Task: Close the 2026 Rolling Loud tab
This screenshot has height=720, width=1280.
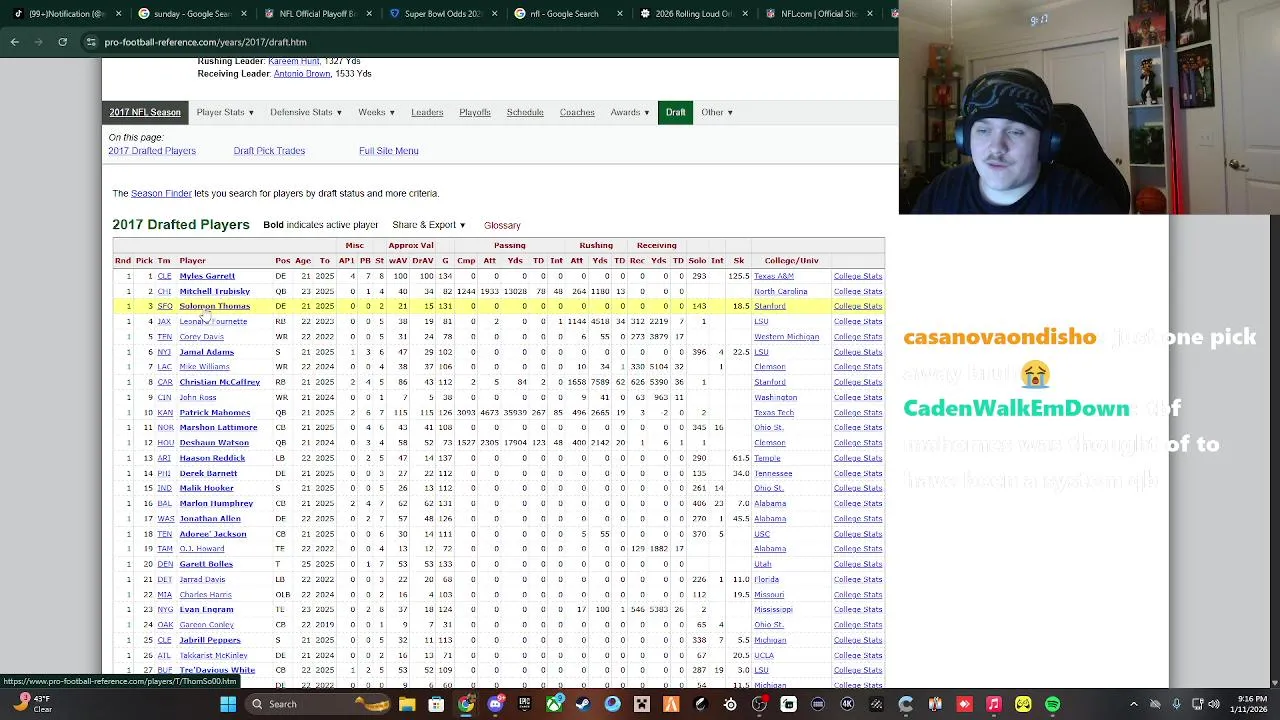Action: tap(744, 14)
